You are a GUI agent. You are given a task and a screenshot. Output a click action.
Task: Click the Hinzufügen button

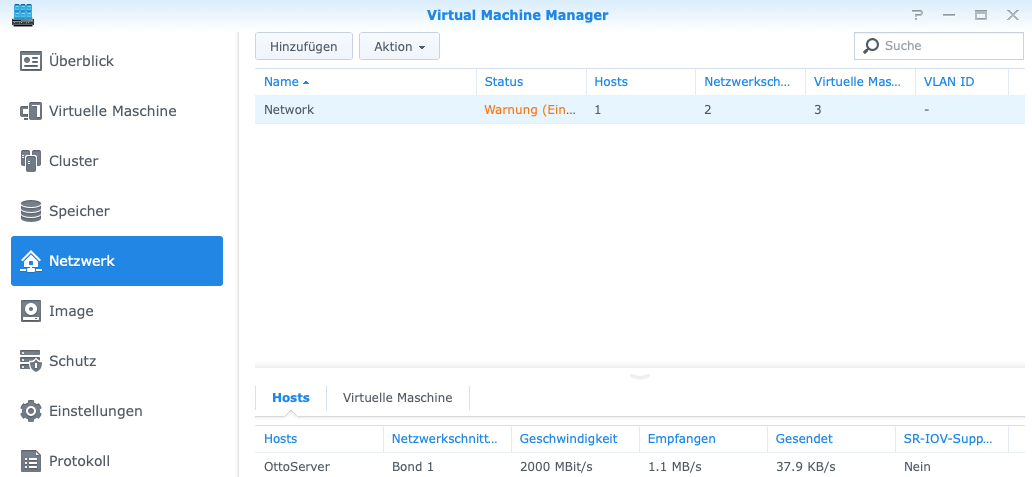(304, 46)
